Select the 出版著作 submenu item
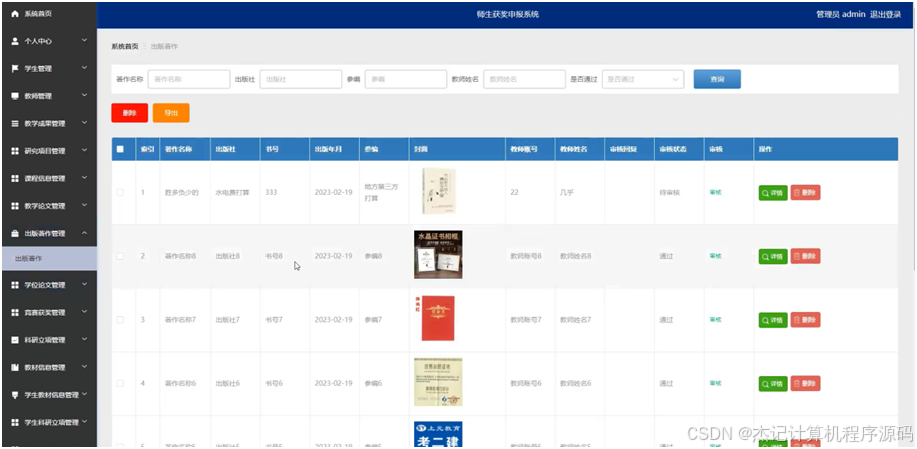 point(49,258)
